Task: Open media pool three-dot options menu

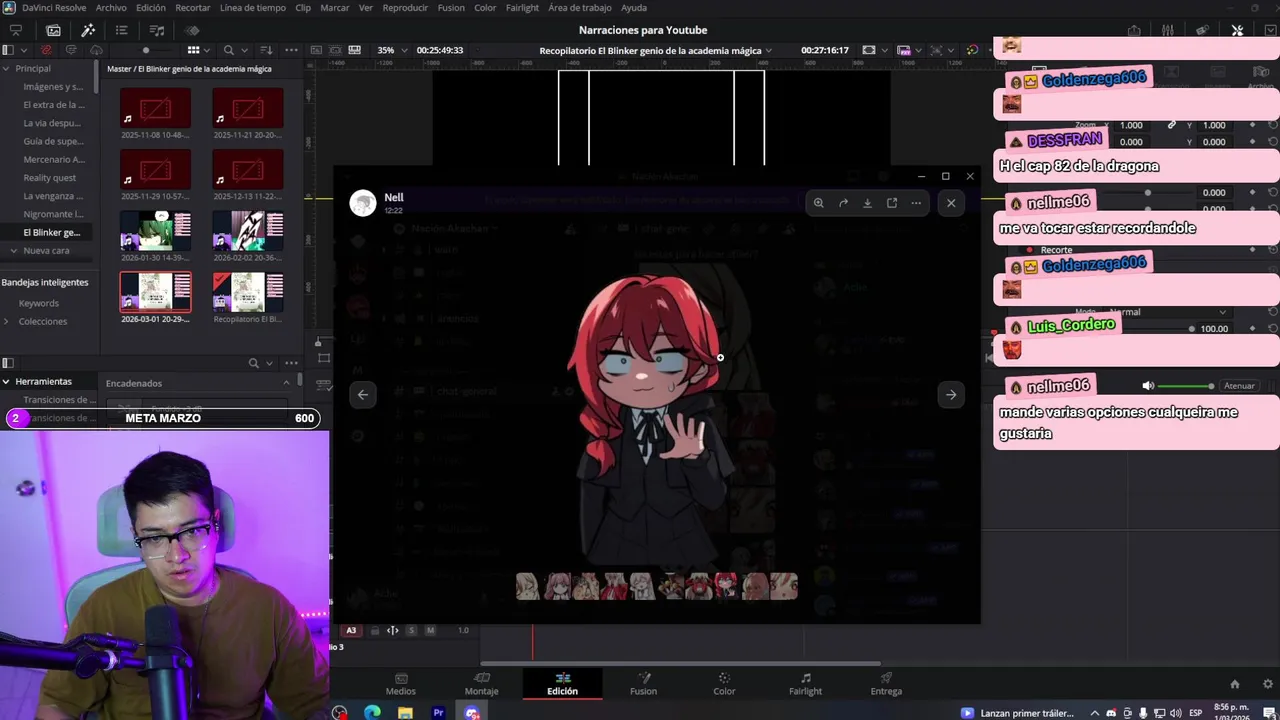Action: pyautogui.click(x=293, y=50)
